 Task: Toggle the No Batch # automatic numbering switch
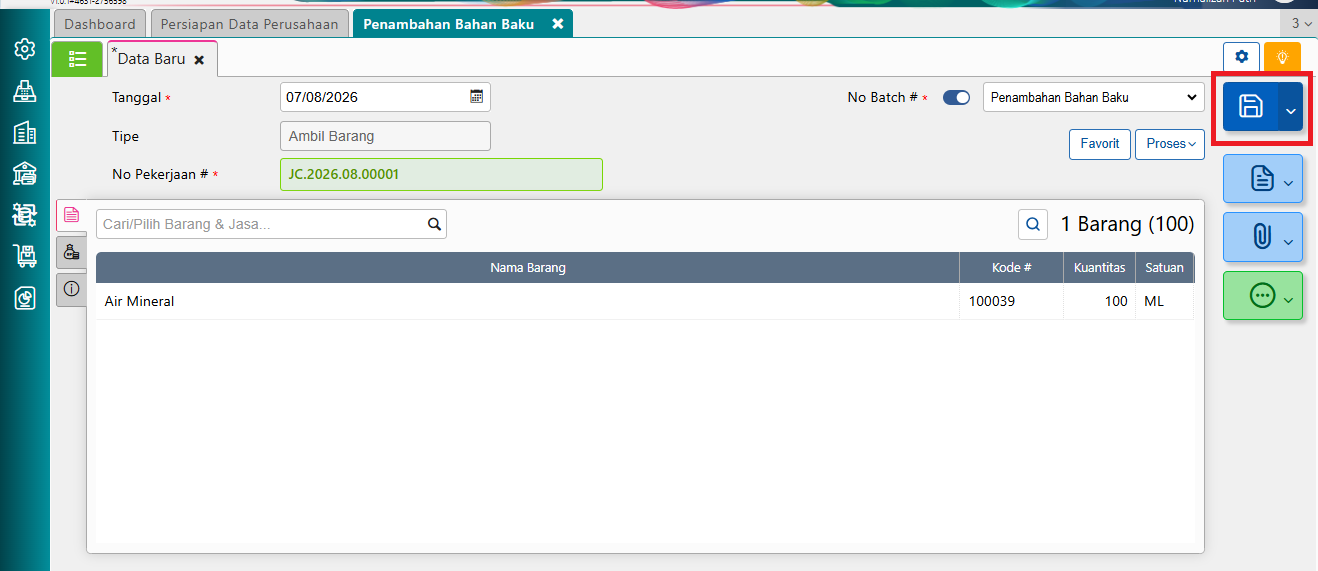[956, 97]
